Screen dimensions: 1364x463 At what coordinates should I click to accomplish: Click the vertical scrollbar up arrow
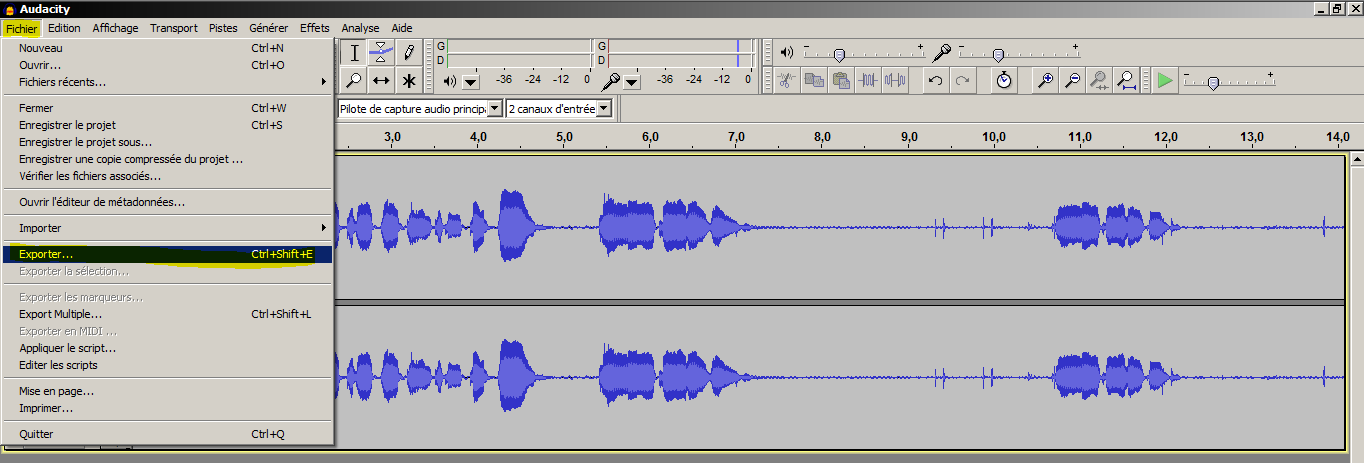click(x=1357, y=159)
